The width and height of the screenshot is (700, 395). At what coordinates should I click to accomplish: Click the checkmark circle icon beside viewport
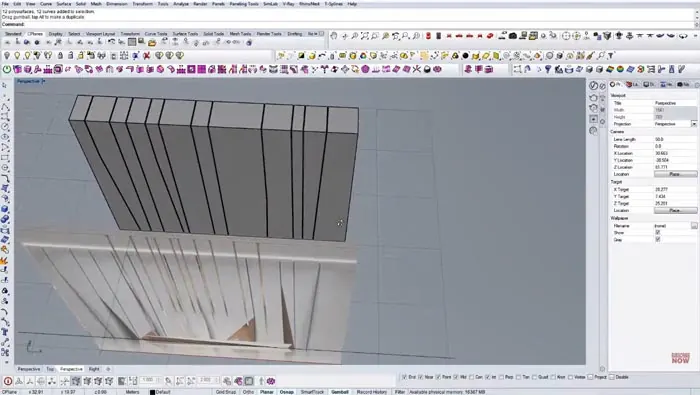tap(593, 85)
